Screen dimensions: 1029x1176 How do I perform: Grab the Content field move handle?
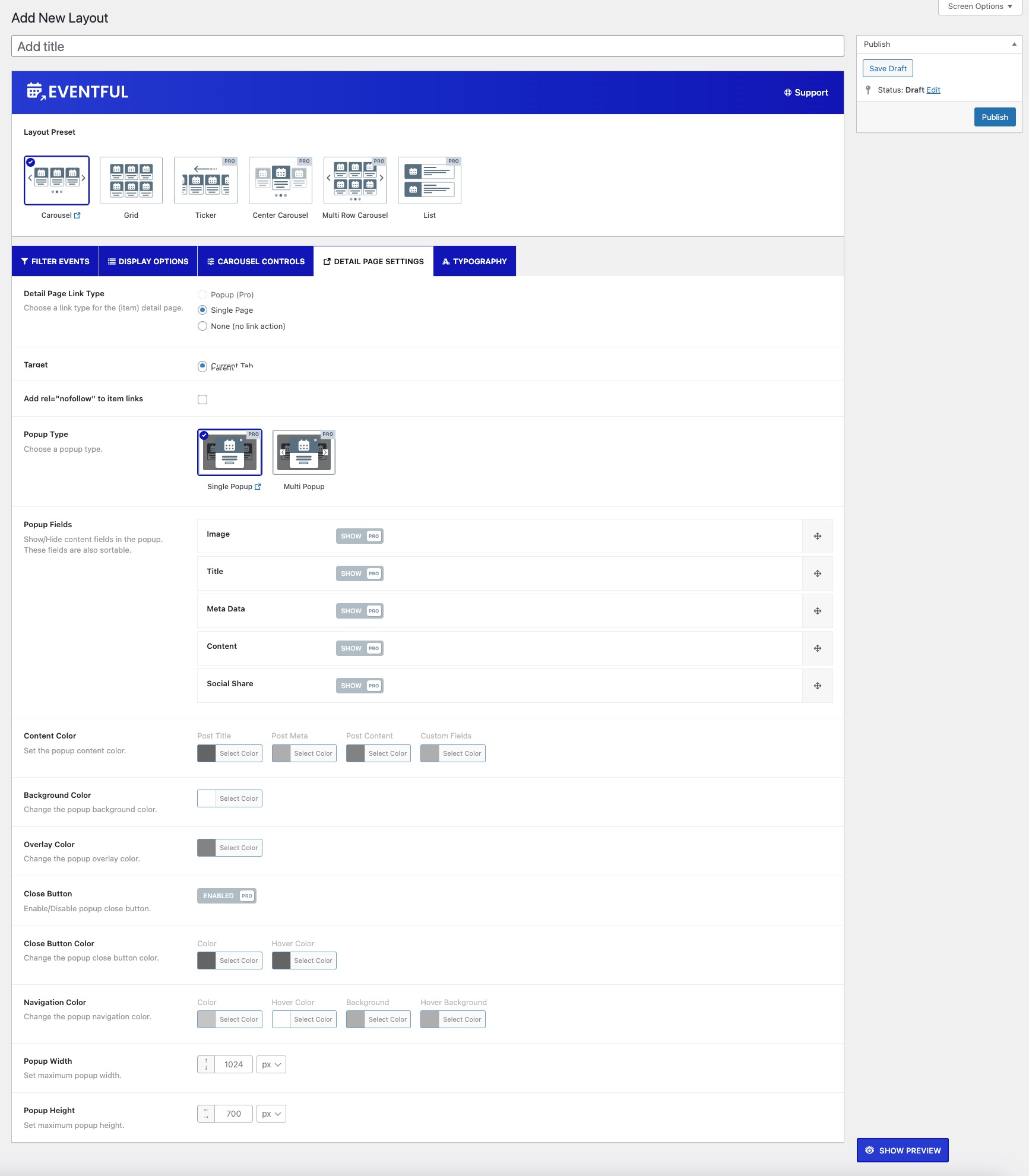(818, 648)
